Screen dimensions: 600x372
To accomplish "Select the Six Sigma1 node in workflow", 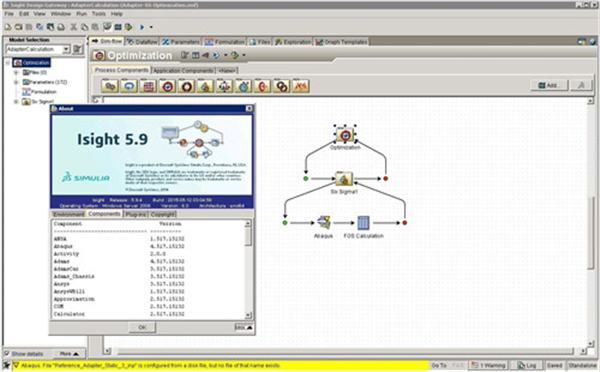I will coord(344,178).
